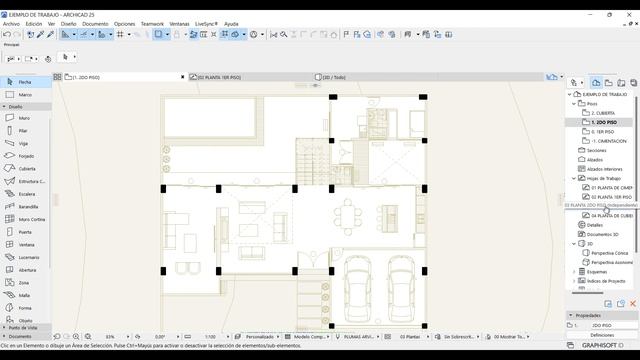Click the Undo arrow icon
The image size is (640, 360).
(7, 35)
